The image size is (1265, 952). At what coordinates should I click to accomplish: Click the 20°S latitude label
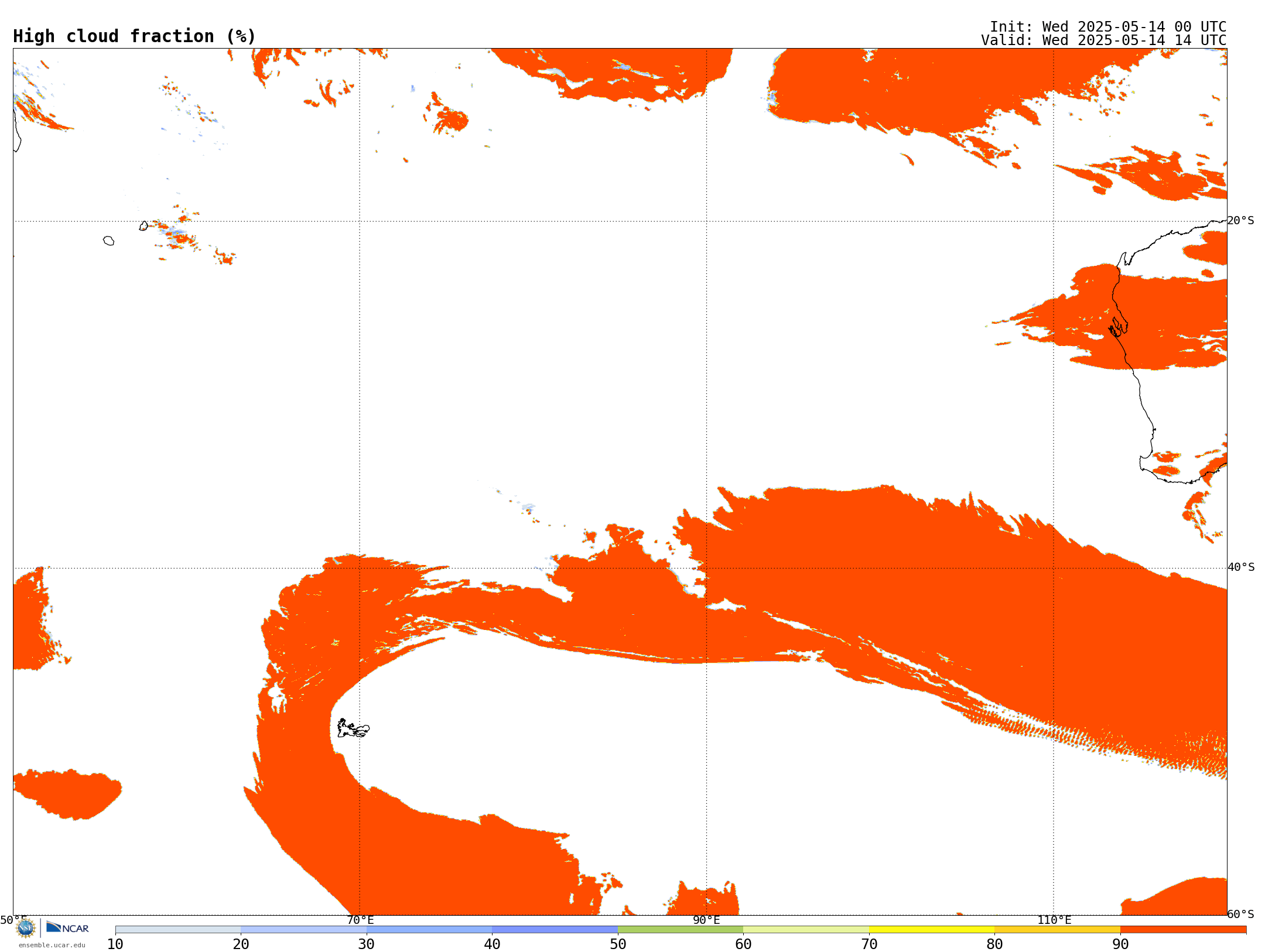click(1240, 221)
